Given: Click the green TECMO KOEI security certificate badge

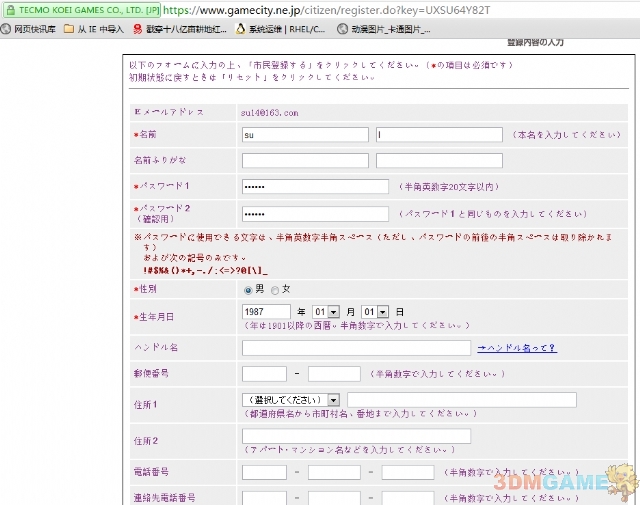Looking at the screenshot, I should 81,9.
